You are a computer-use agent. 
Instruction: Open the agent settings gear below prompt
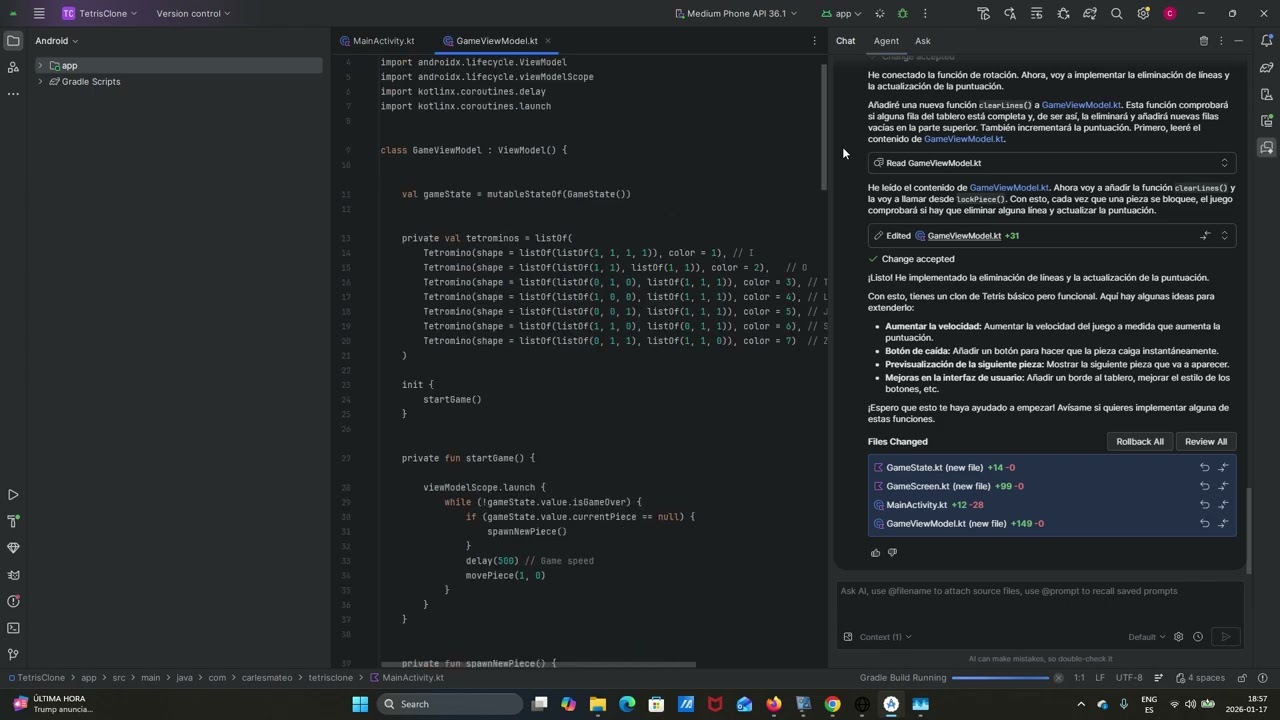1178,637
